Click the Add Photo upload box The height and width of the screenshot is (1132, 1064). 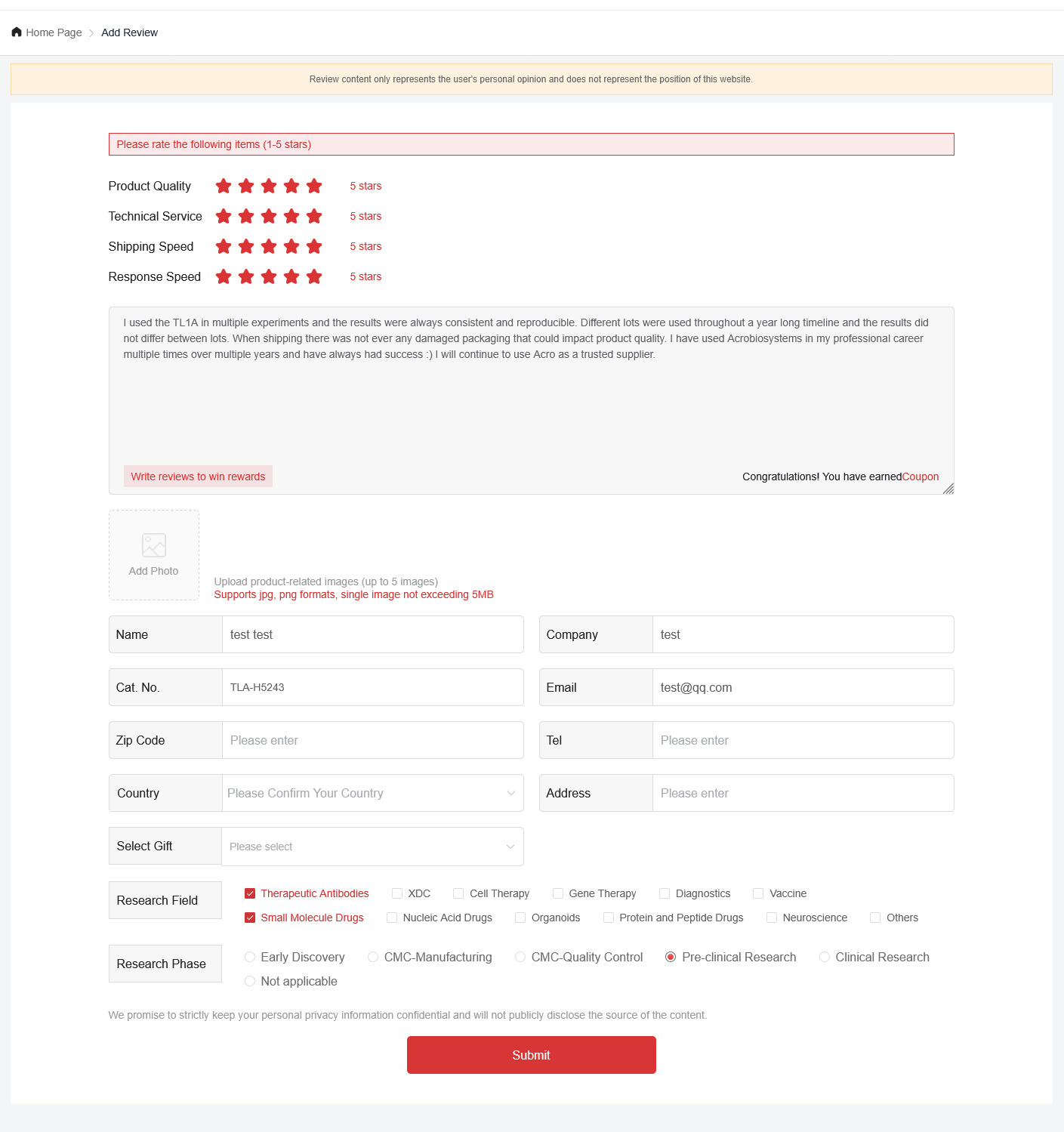coord(154,555)
